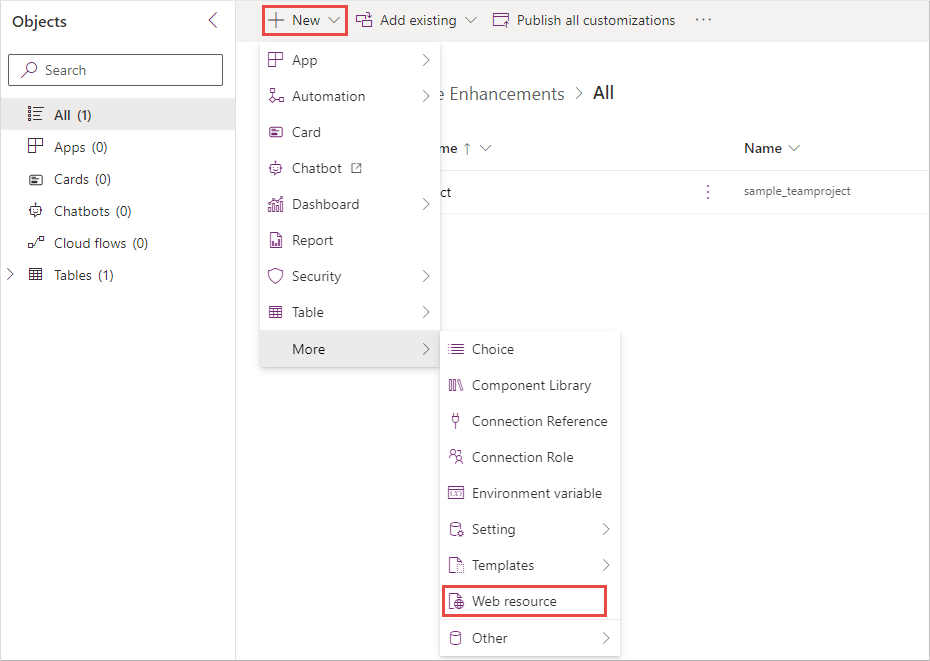
Task: Select Tables (1) in the Objects list
Action: pos(118,275)
